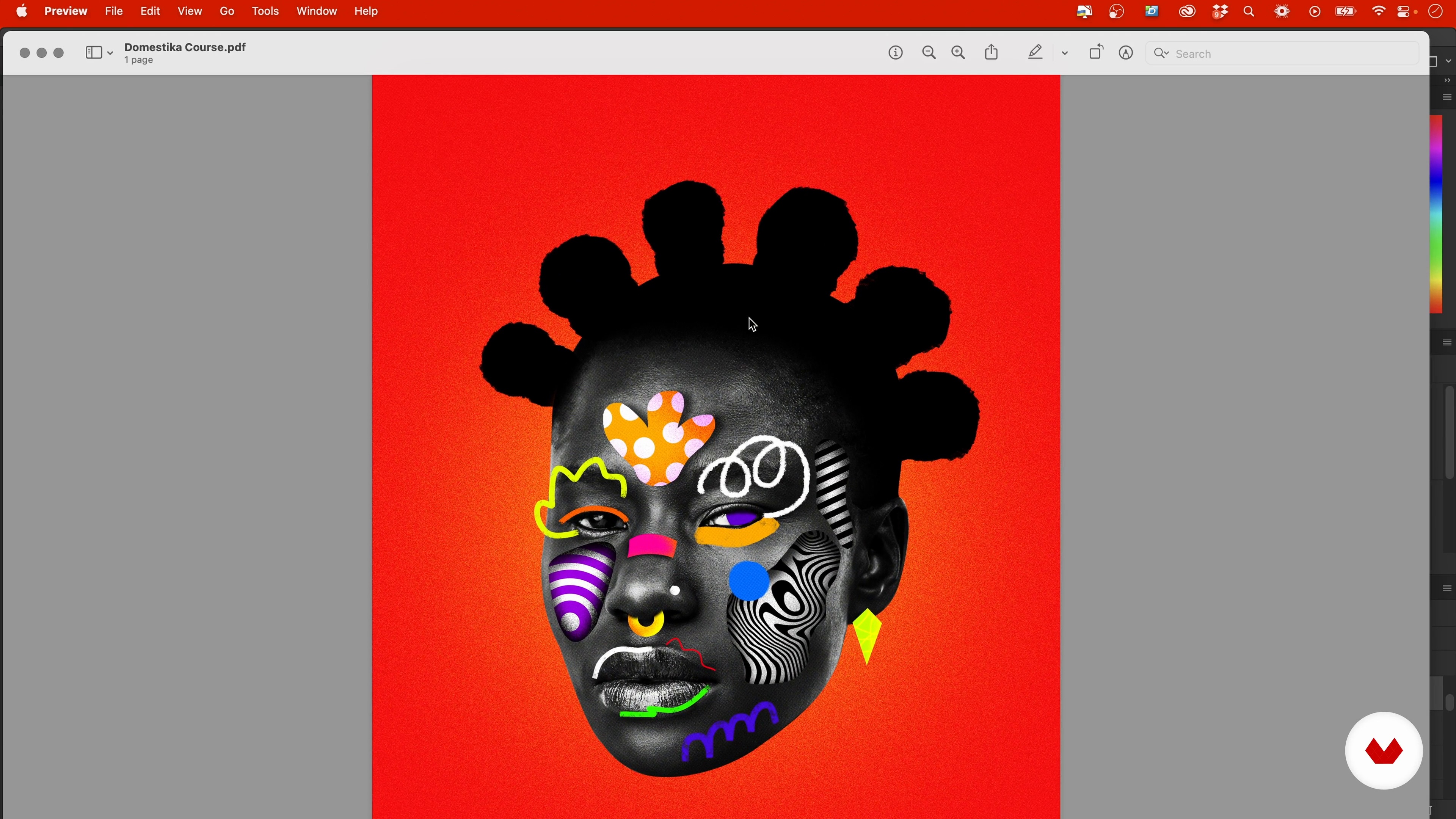Zoom in on the PDF
The height and width of the screenshot is (819, 1456).
pyautogui.click(x=959, y=53)
